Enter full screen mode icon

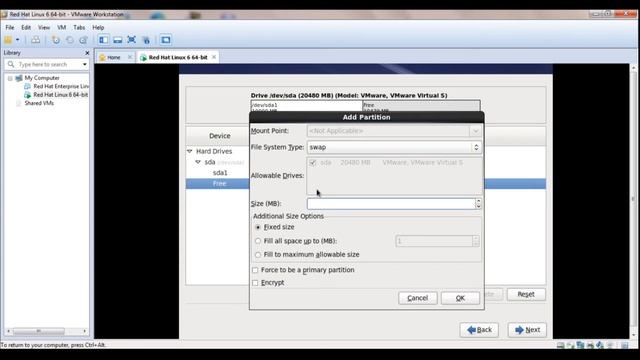tap(131, 40)
